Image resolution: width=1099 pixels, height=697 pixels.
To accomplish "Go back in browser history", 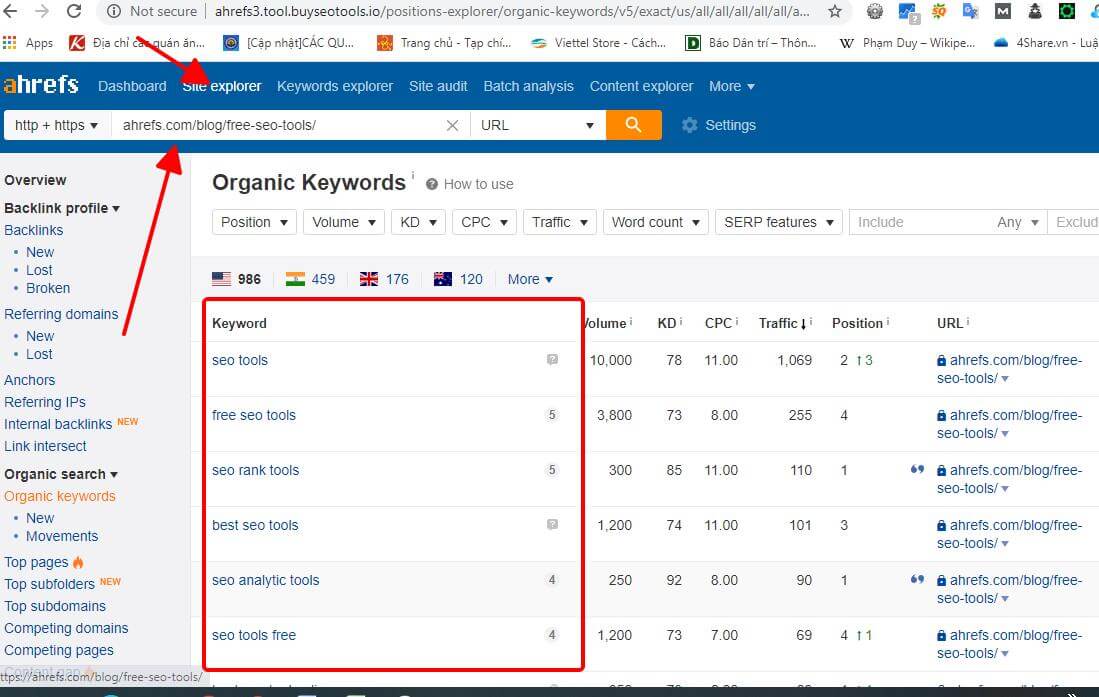I will click(x=12, y=11).
